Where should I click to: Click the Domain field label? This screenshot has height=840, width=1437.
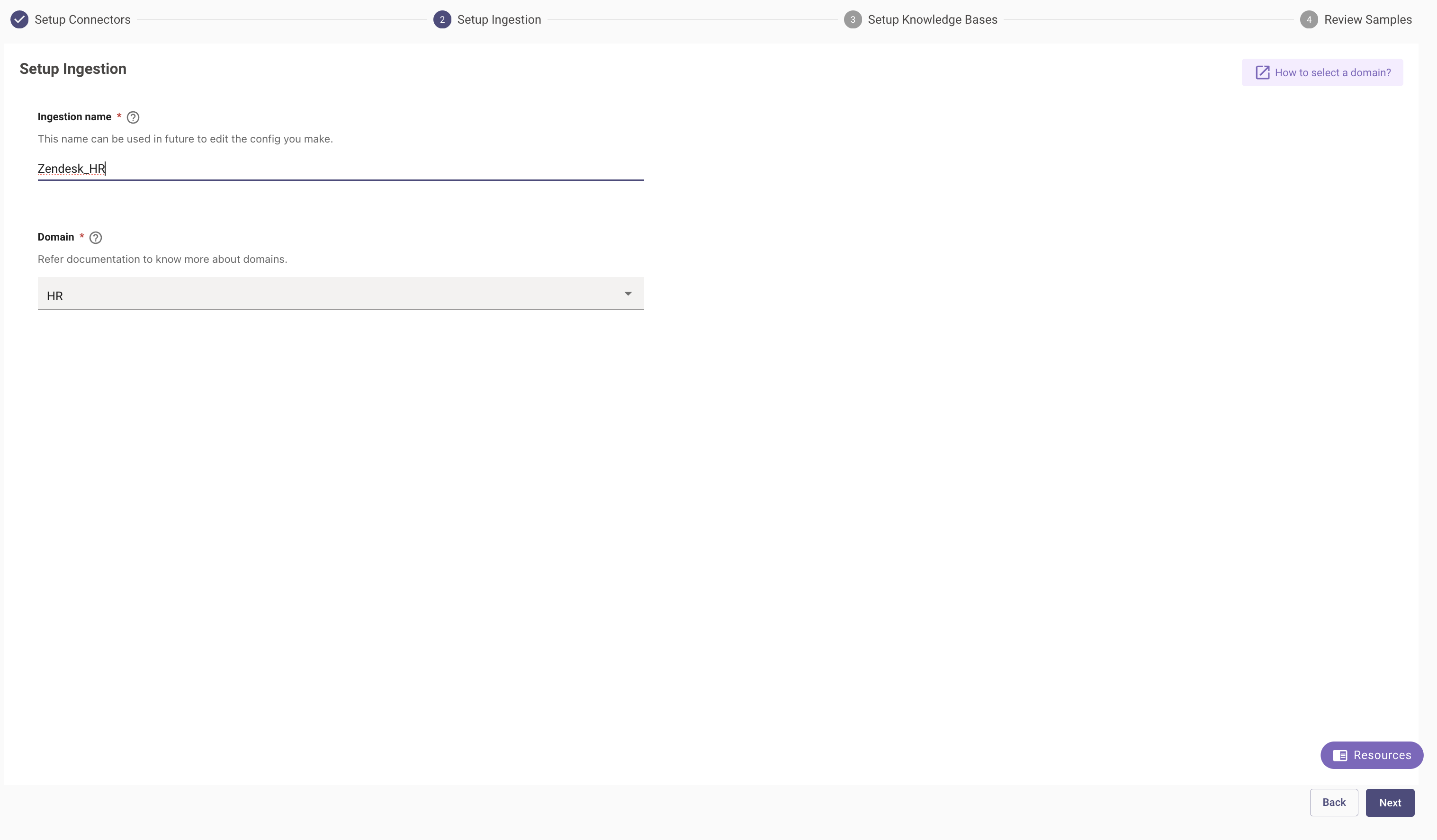[x=56, y=237]
